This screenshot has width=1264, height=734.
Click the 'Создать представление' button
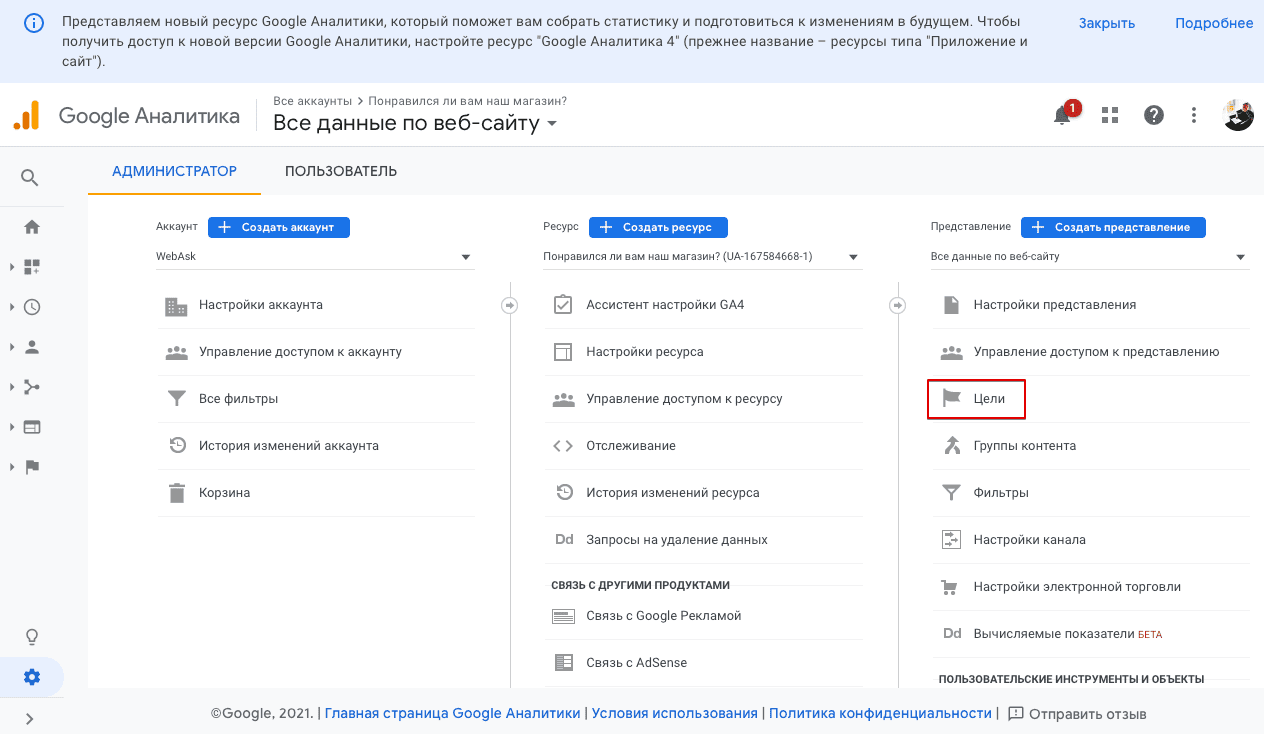[1113, 227]
